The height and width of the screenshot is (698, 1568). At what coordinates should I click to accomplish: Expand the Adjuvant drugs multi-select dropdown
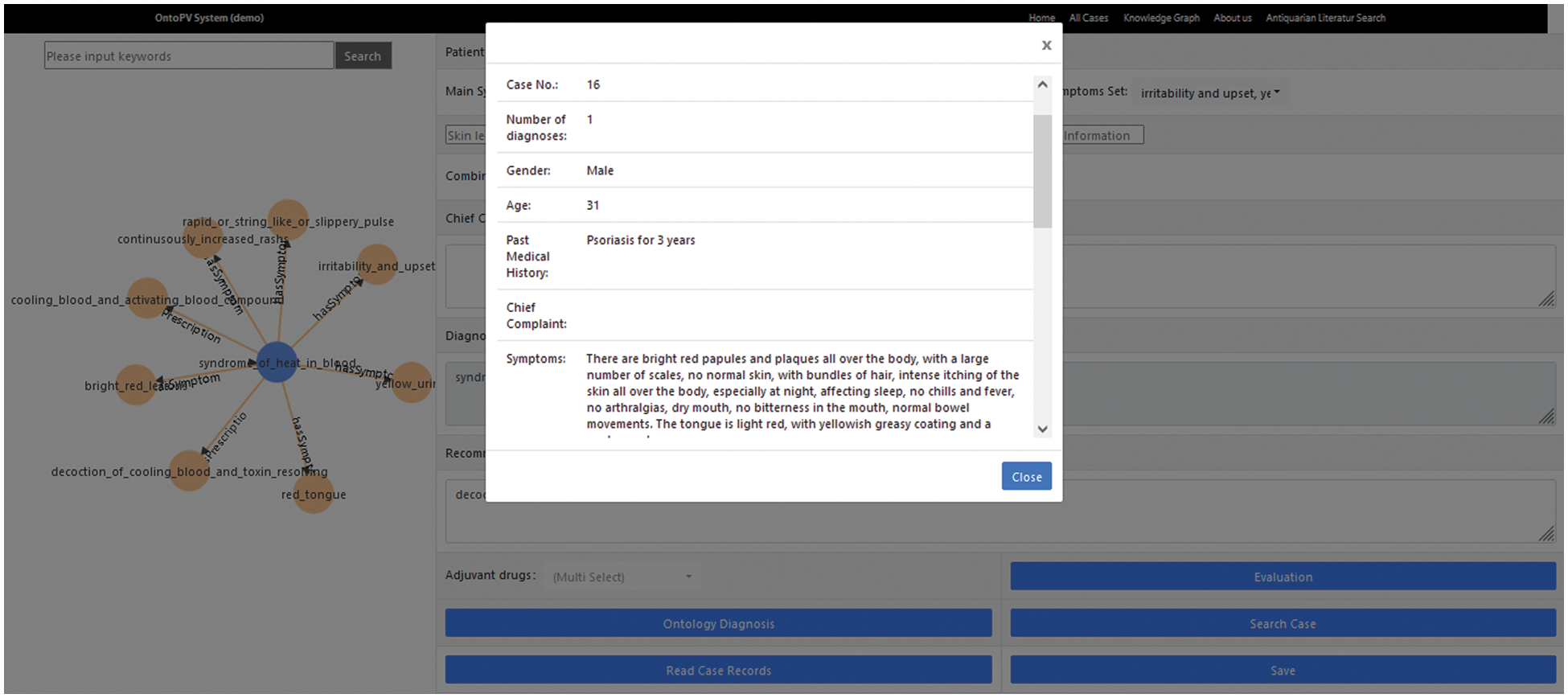tap(622, 577)
